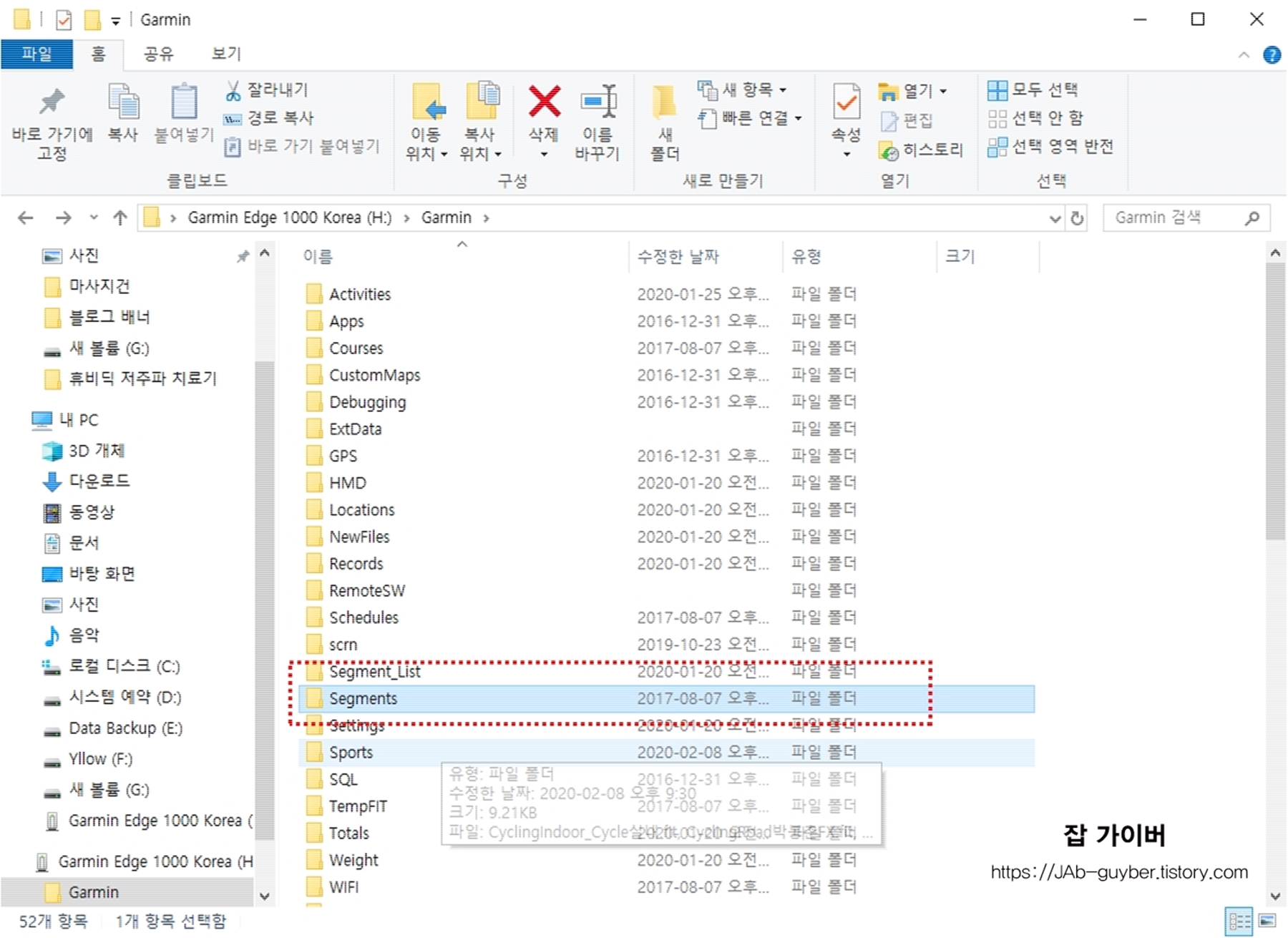1288x938 pixels.
Task: Switch to large icons view layout
Action: 1267,921
